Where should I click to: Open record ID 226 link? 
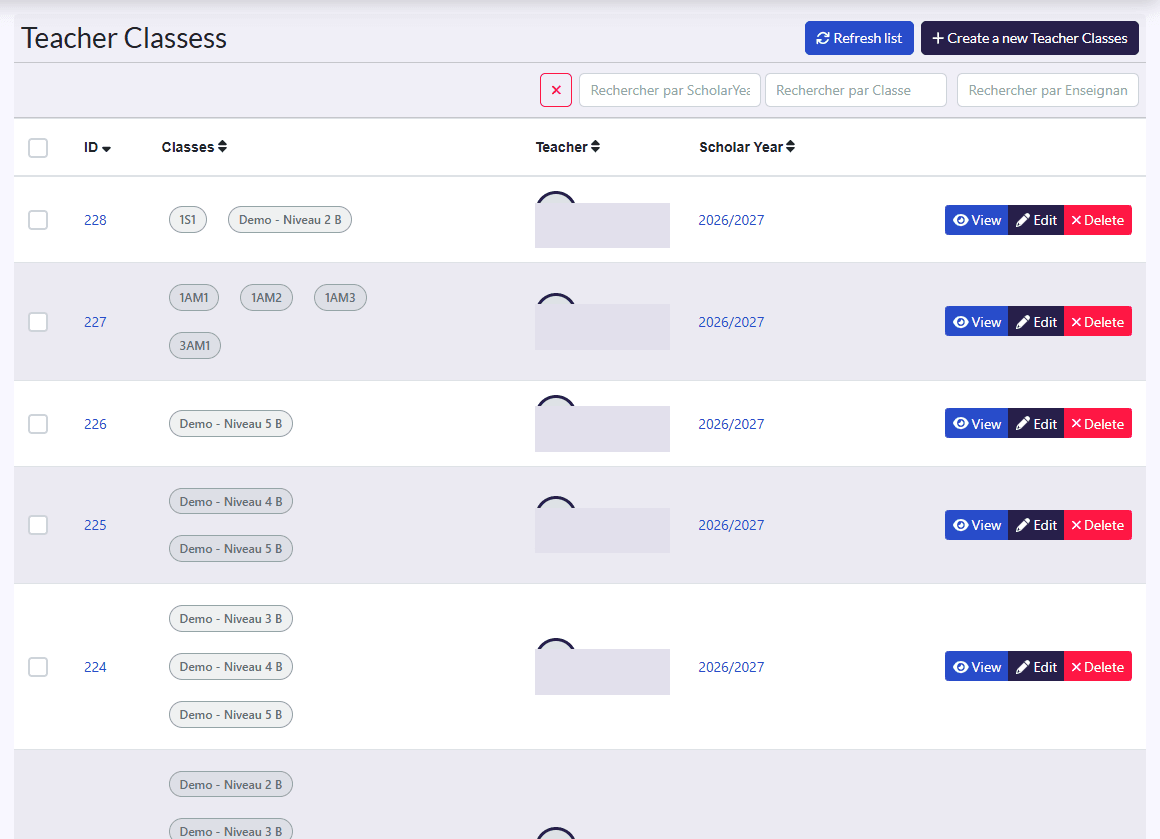click(95, 424)
